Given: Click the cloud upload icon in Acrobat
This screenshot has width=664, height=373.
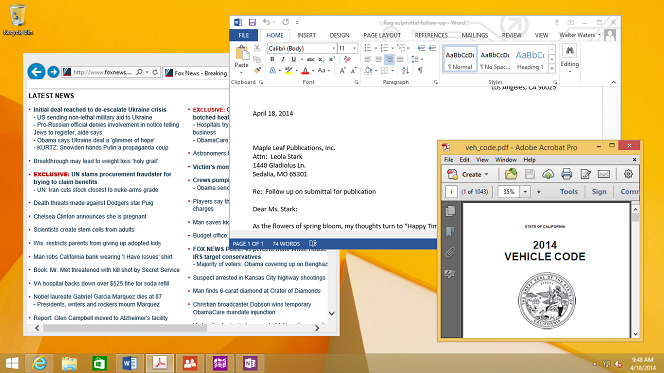Looking at the screenshot, I should [548, 174].
